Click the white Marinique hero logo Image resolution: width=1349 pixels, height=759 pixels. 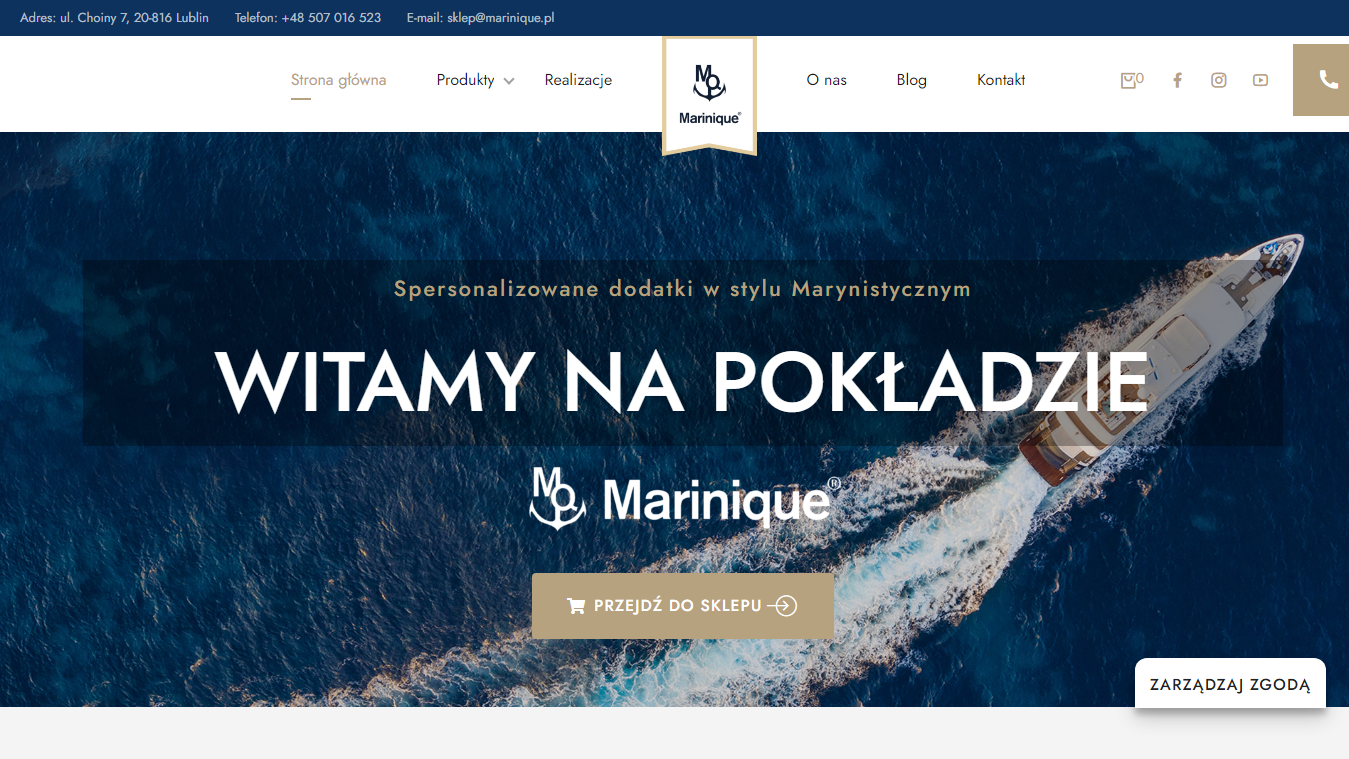click(x=685, y=497)
